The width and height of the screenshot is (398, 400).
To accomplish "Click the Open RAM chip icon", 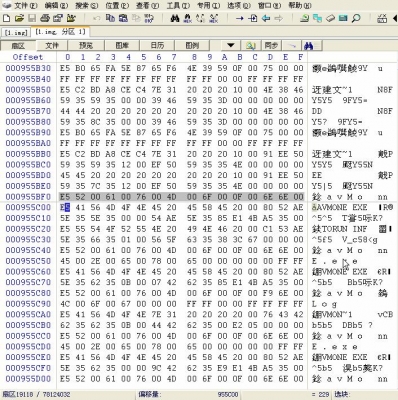I will coord(343,18).
